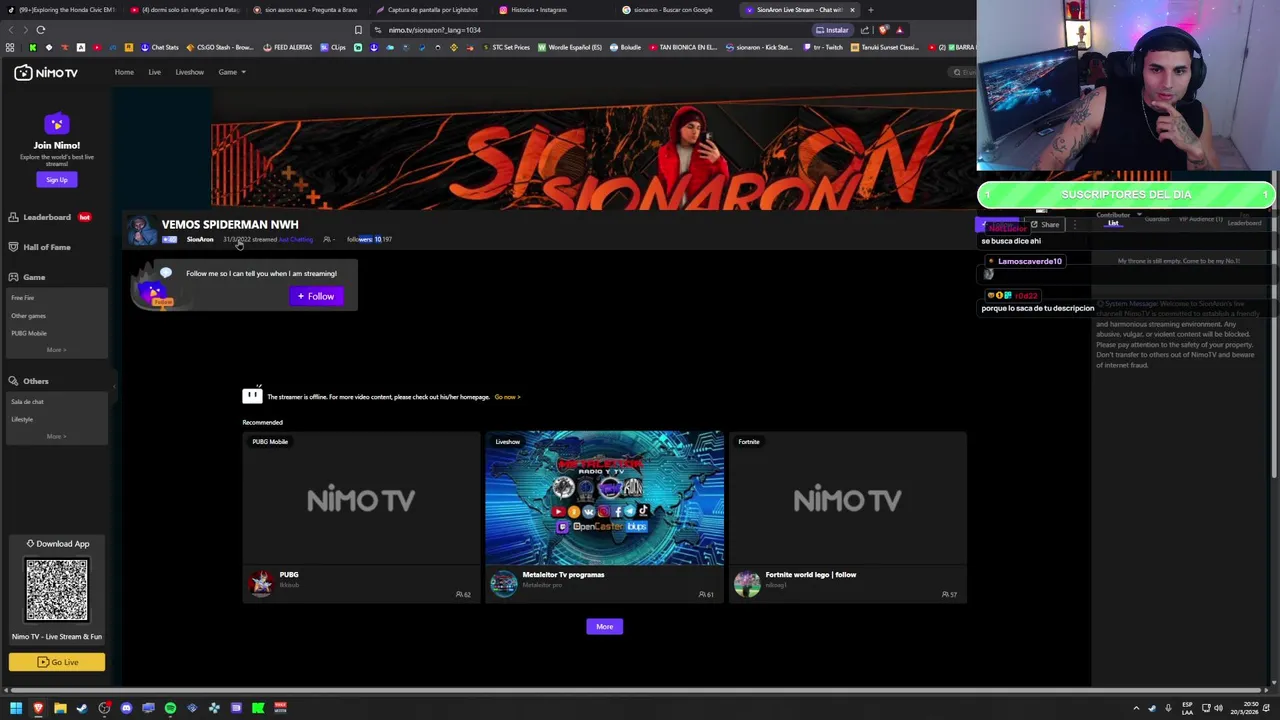Open the Home nav item
Screen dimensions: 1280x720
[x=124, y=72]
